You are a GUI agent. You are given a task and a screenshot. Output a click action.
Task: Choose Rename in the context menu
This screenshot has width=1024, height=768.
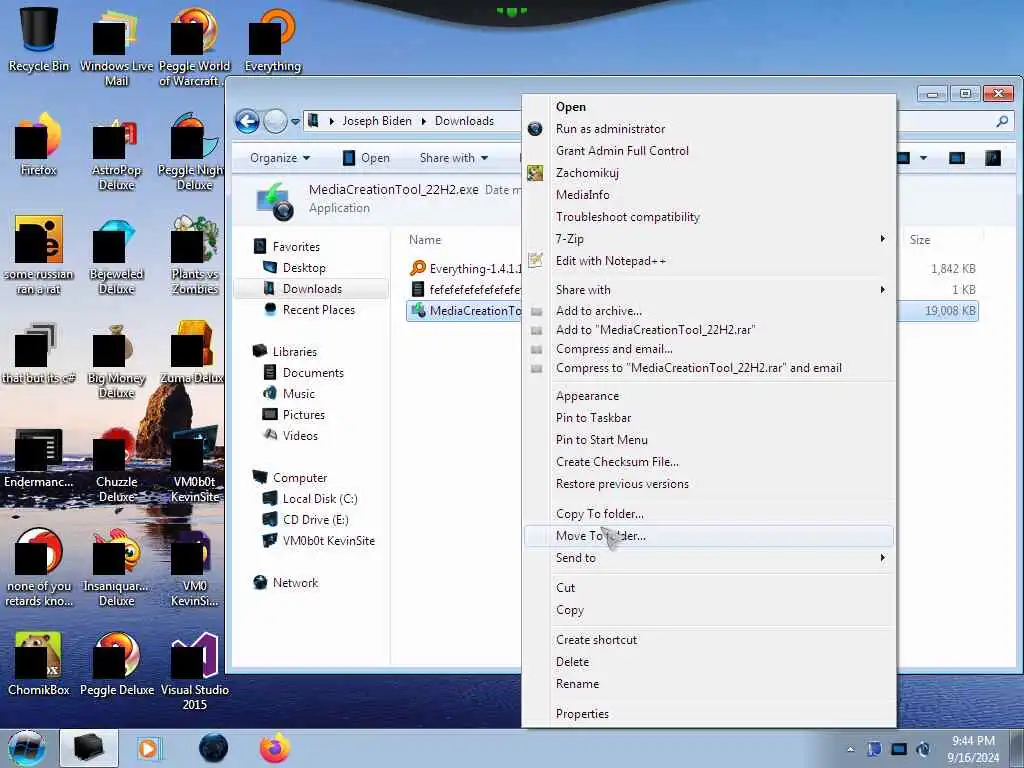709,684
